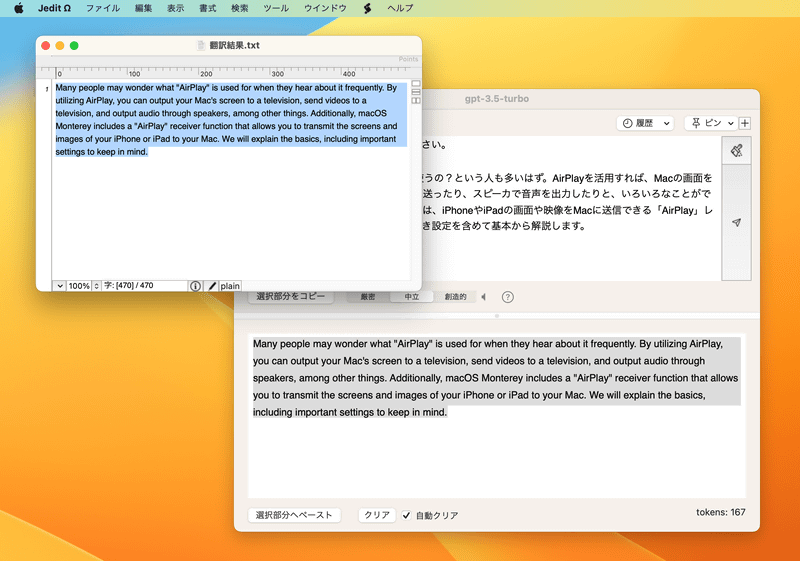Click the Points unit label above ruler

click(x=408, y=59)
